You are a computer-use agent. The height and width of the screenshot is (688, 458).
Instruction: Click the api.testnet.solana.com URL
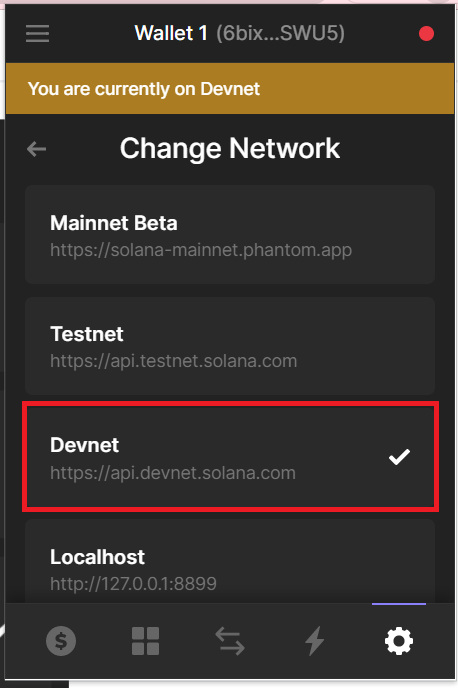coord(174,361)
